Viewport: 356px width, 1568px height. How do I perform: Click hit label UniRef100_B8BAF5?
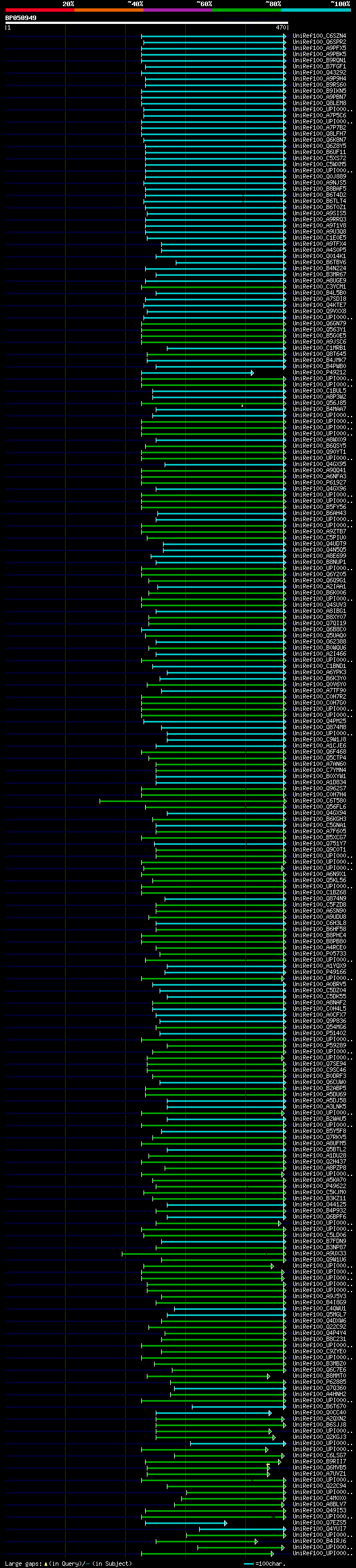(x=319, y=189)
